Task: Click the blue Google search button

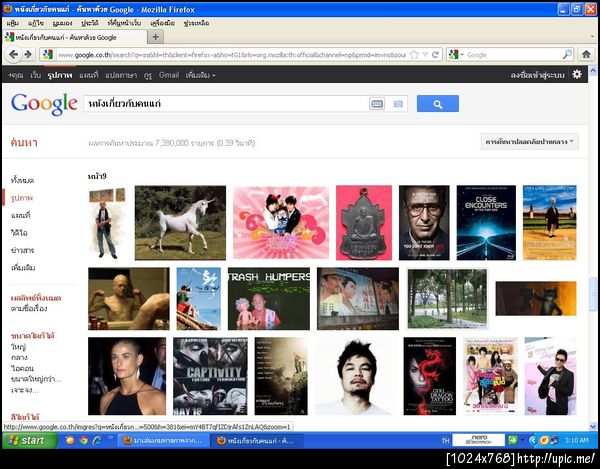Action: pyautogui.click(x=438, y=104)
